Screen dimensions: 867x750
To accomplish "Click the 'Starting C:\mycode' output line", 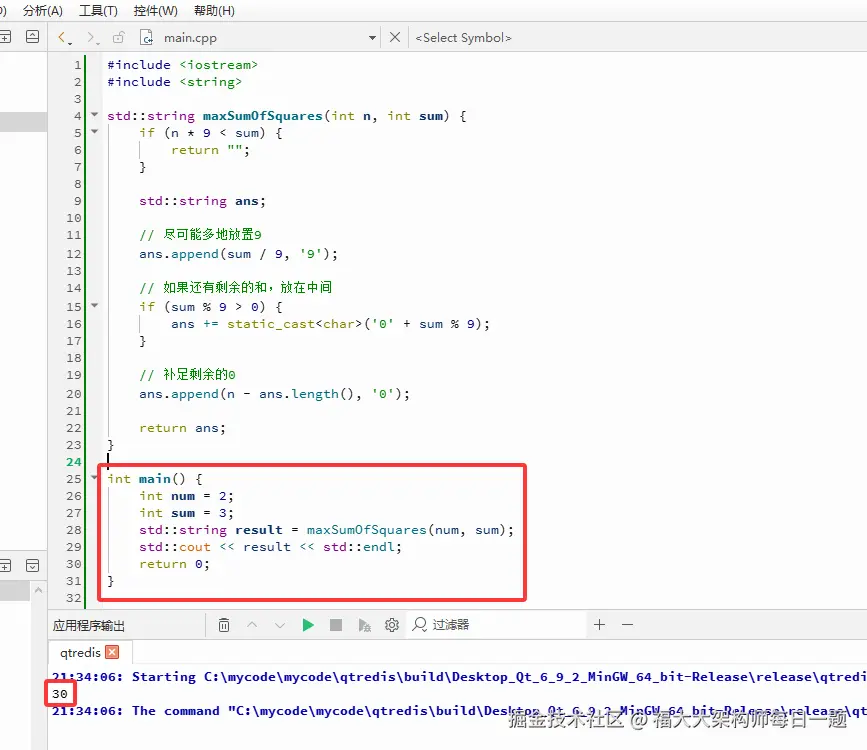I will (459, 677).
